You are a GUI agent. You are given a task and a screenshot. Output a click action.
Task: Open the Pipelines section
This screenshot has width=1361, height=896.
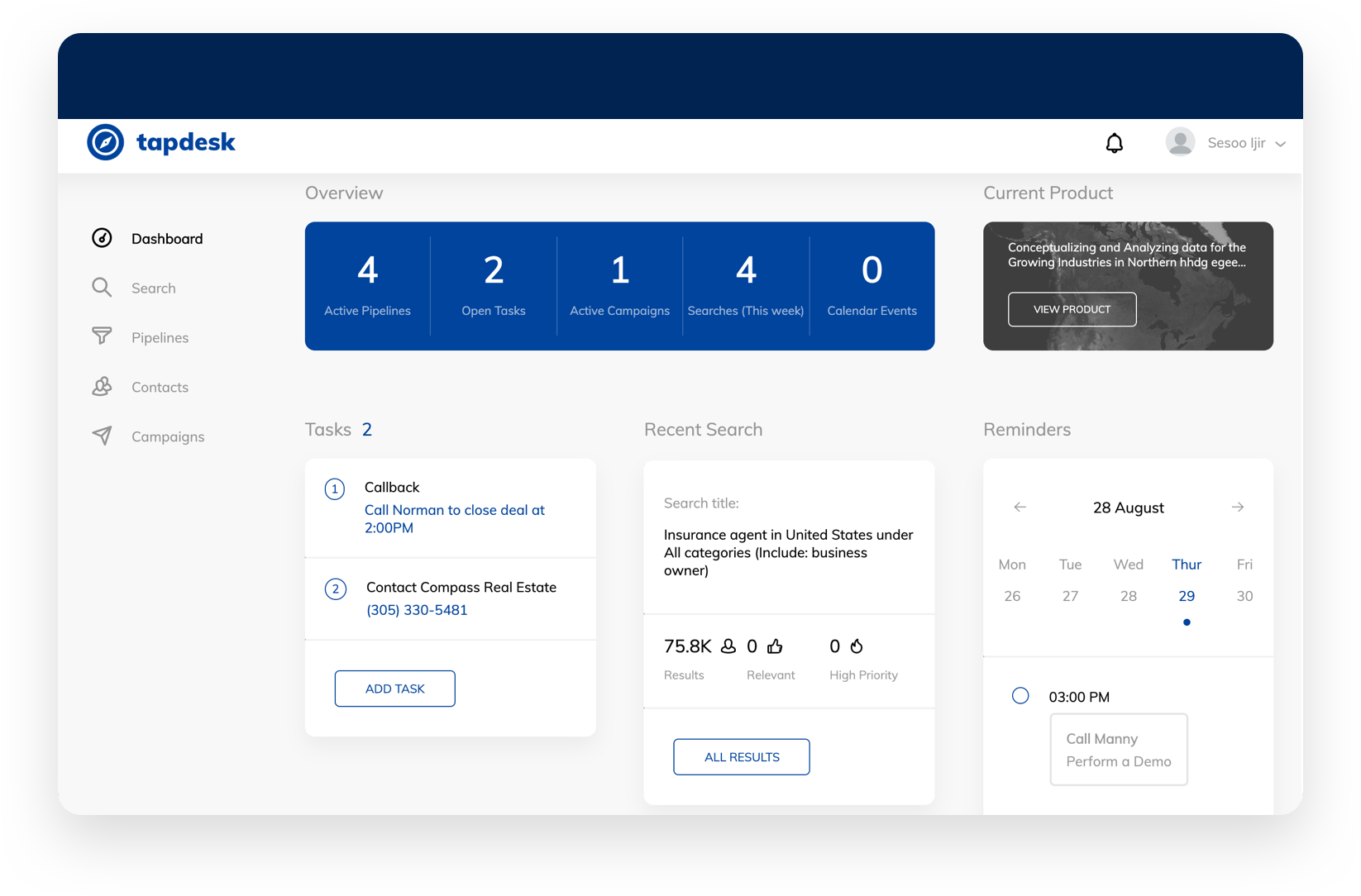tap(101, 337)
